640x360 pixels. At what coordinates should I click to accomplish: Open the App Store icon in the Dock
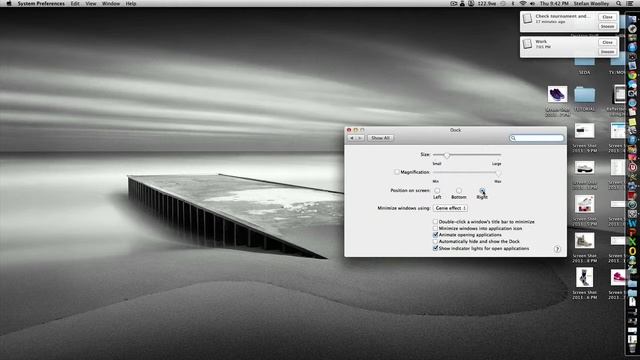[632, 47]
